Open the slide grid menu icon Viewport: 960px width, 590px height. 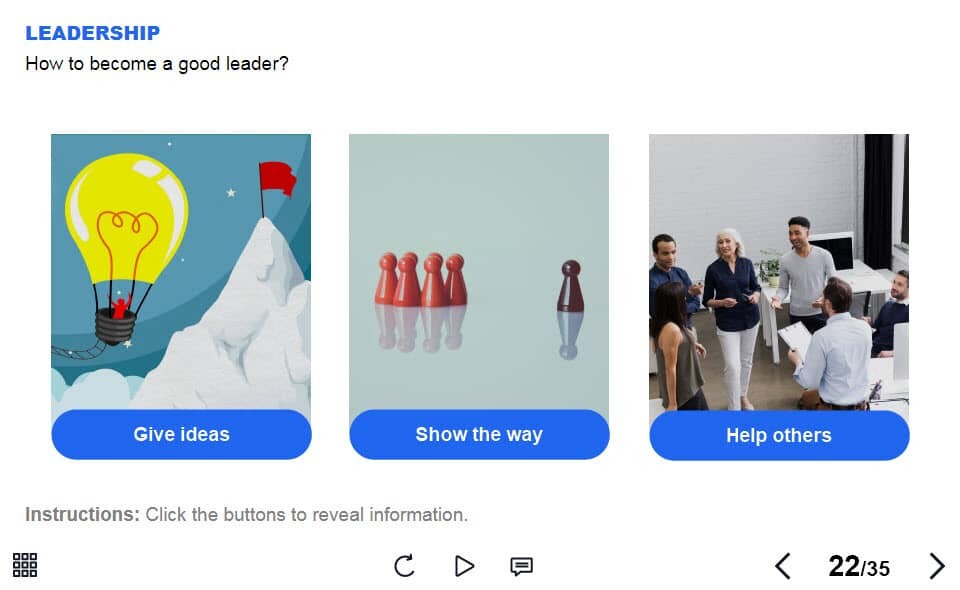(x=25, y=565)
